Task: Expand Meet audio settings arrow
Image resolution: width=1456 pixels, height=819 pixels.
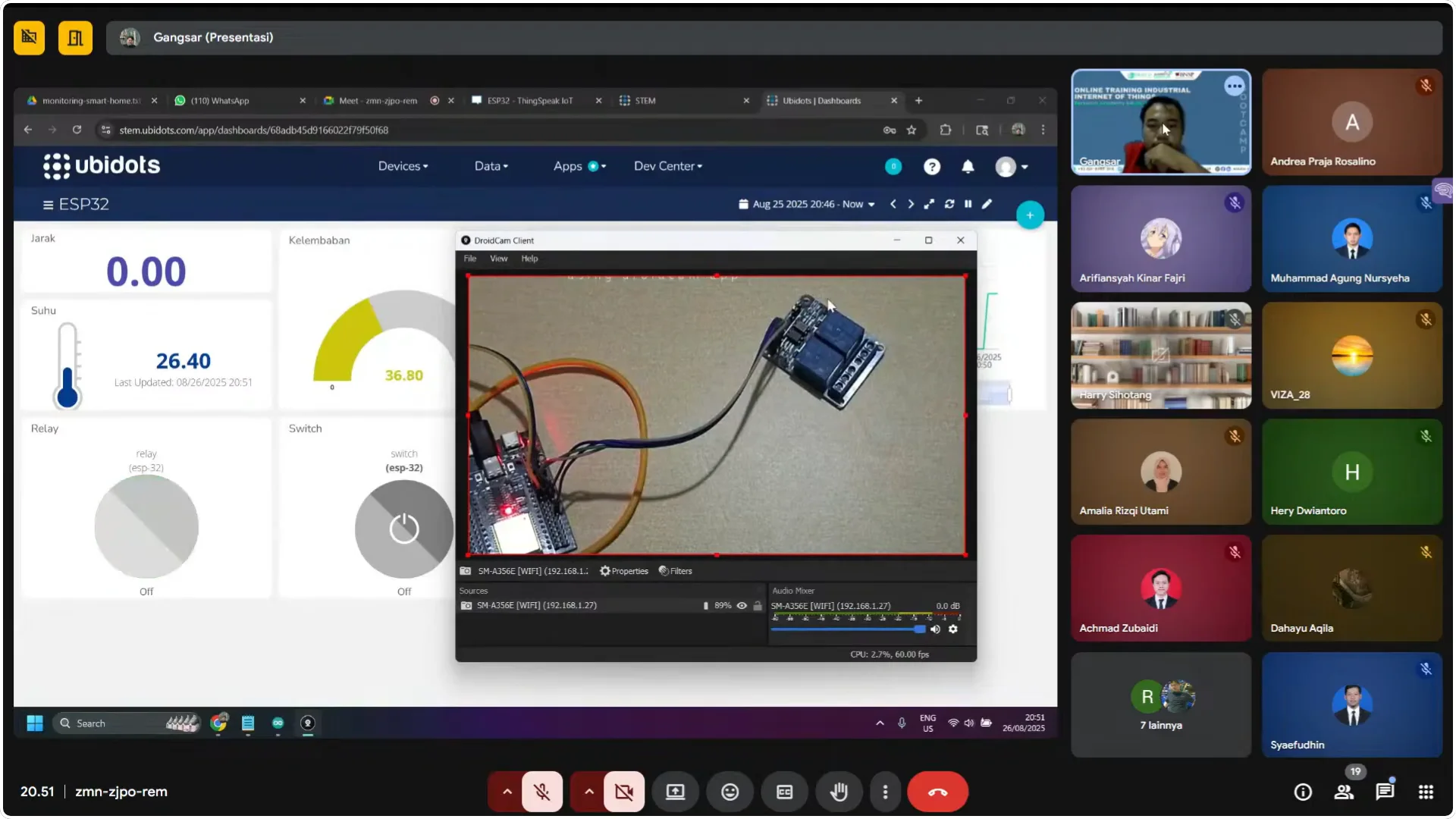Action: coord(507,792)
